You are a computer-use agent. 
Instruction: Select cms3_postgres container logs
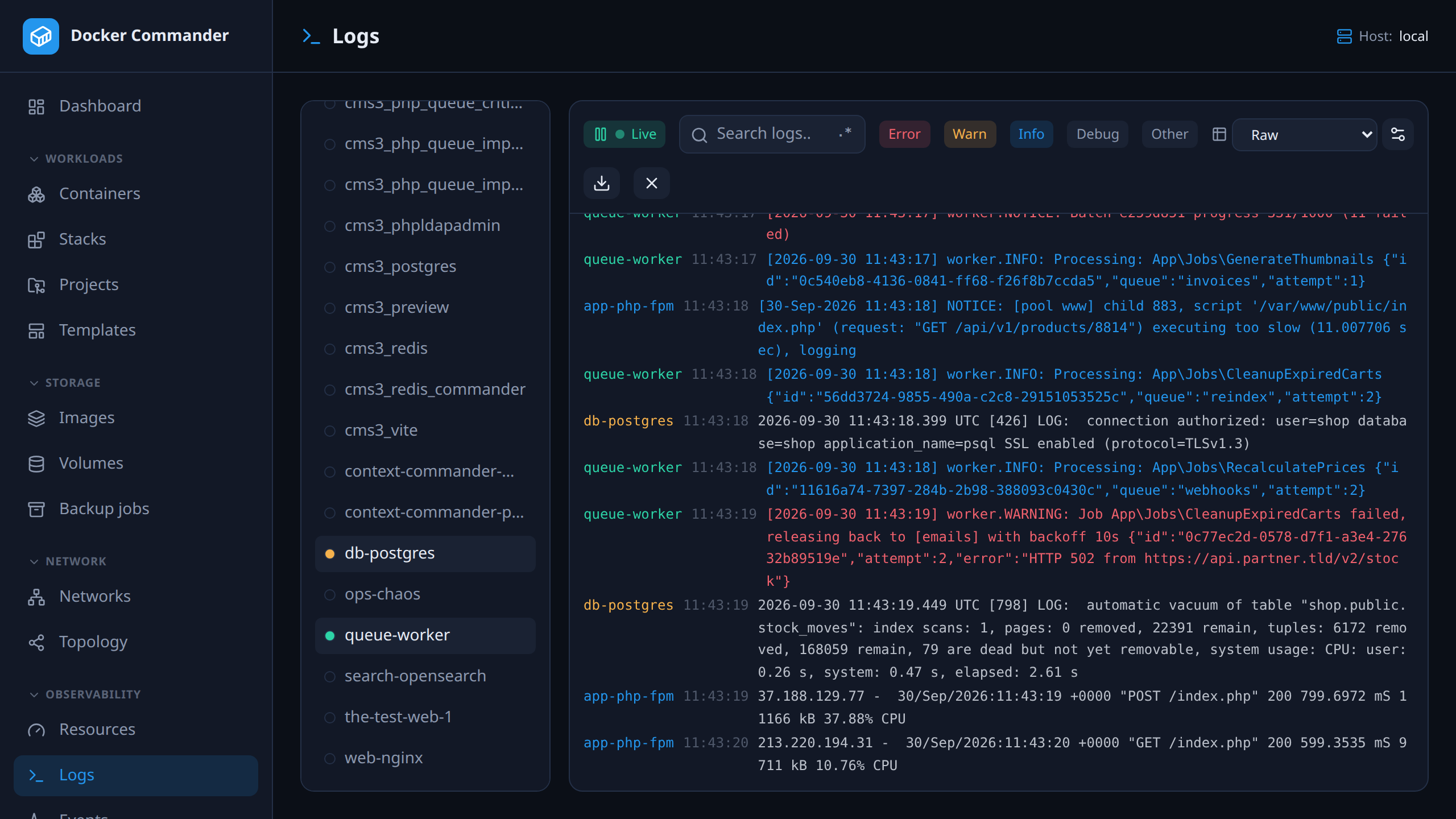(x=425, y=267)
